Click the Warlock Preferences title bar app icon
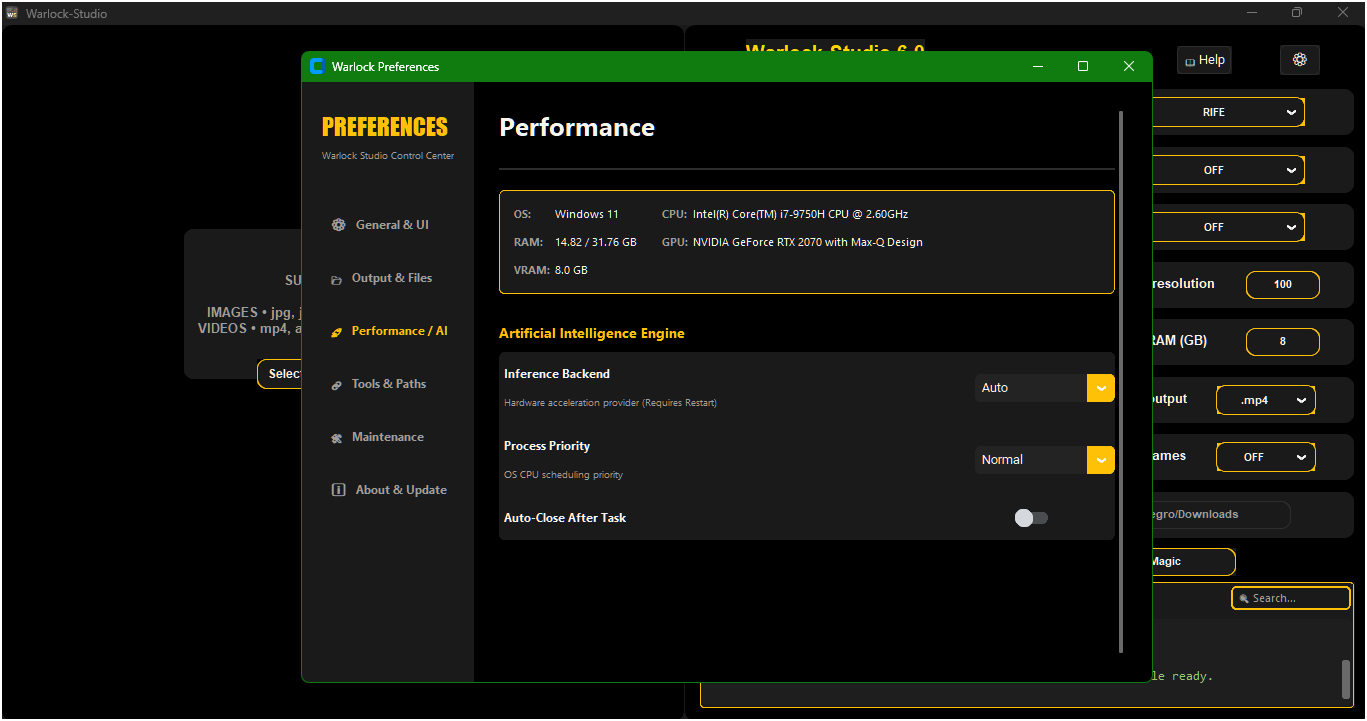The height and width of the screenshot is (721, 1367). click(317, 67)
